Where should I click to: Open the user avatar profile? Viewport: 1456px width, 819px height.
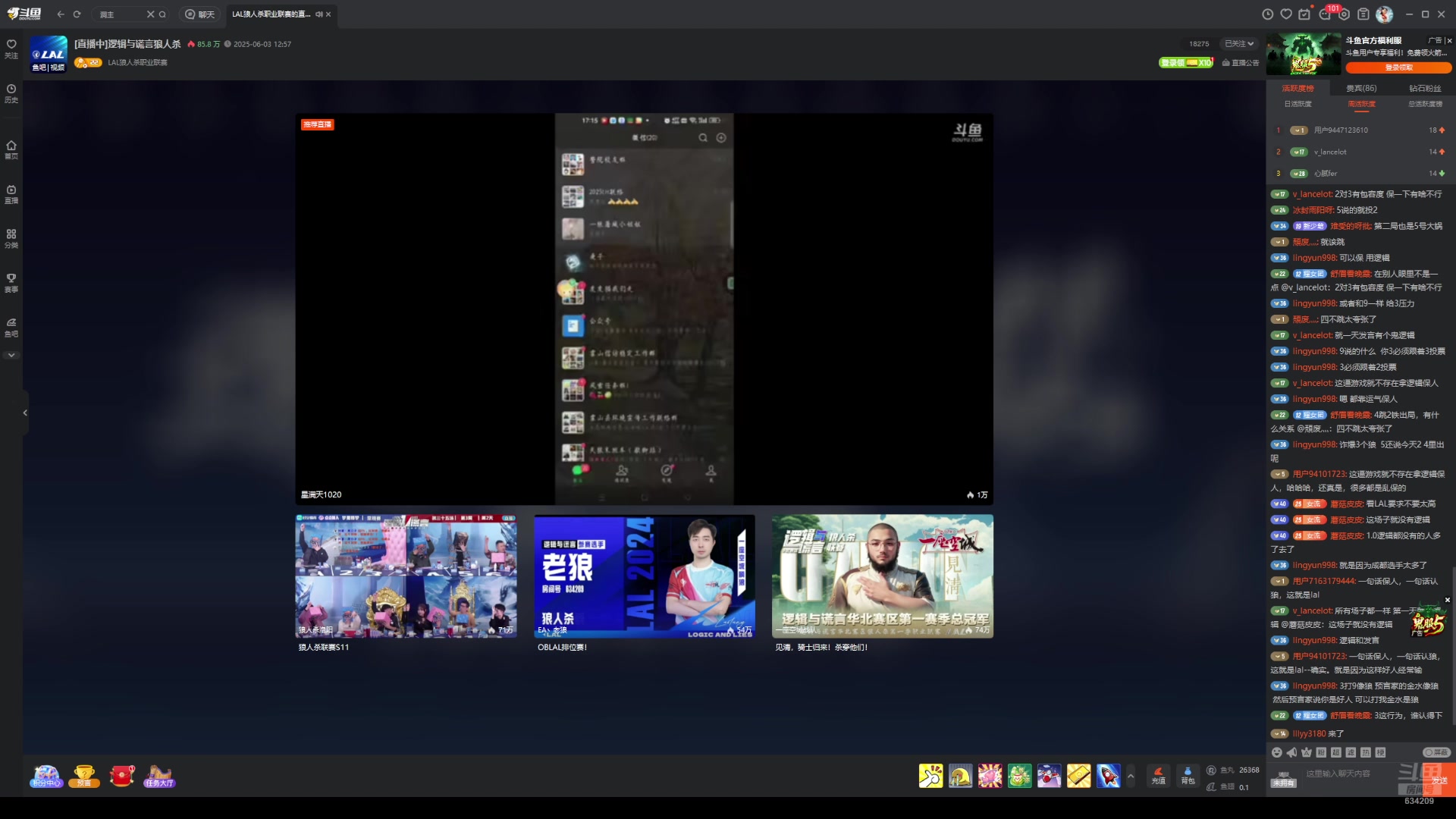(1384, 14)
